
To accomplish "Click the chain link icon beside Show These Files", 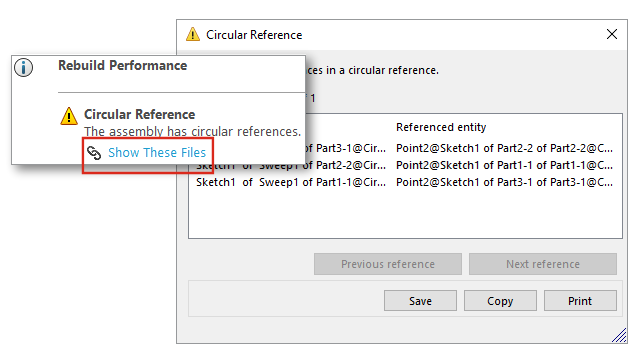I will click(x=94, y=153).
